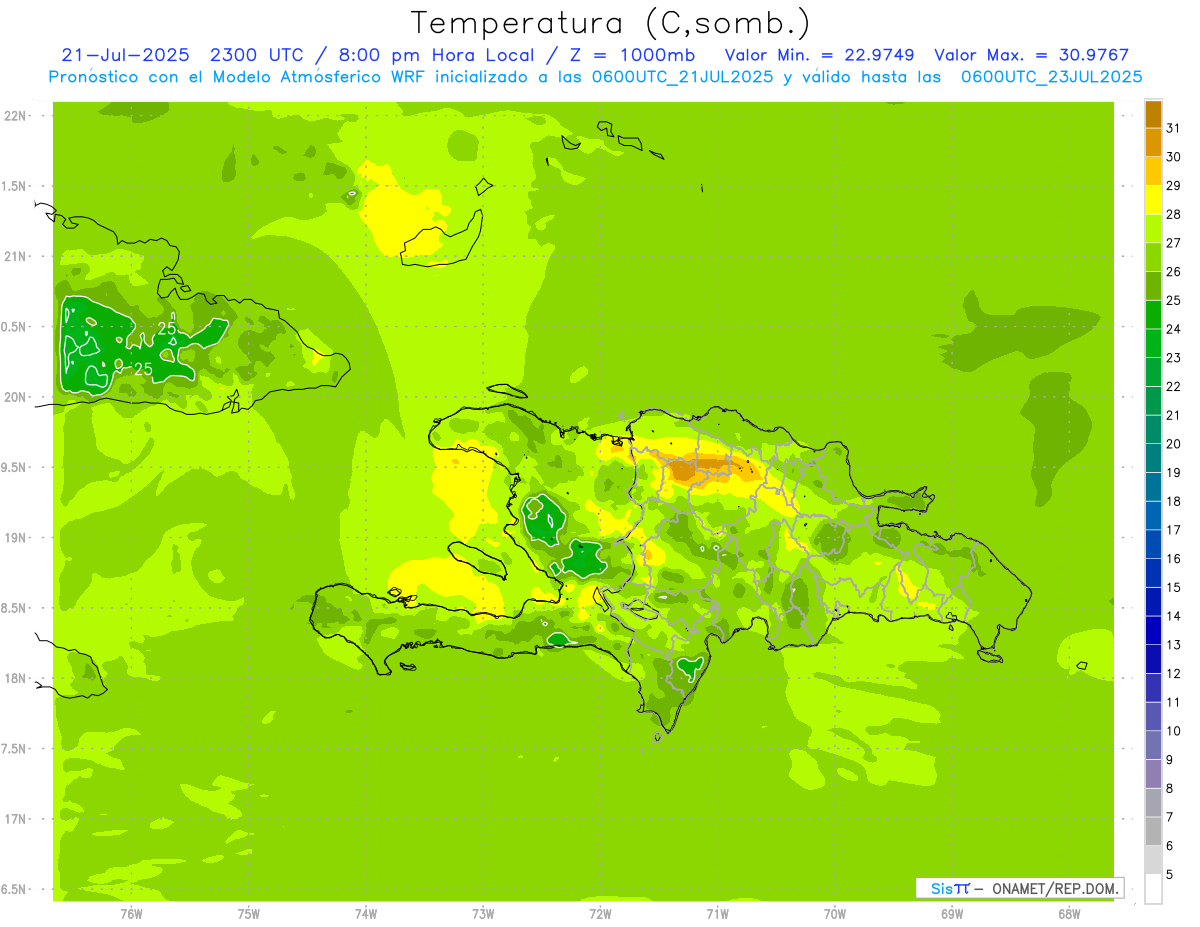Click the "75W" longitude axis label

(x=249, y=914)
